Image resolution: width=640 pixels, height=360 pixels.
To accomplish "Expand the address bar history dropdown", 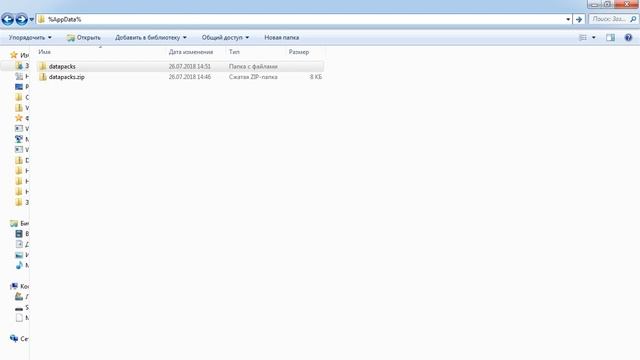I will [x=568, y=19].
